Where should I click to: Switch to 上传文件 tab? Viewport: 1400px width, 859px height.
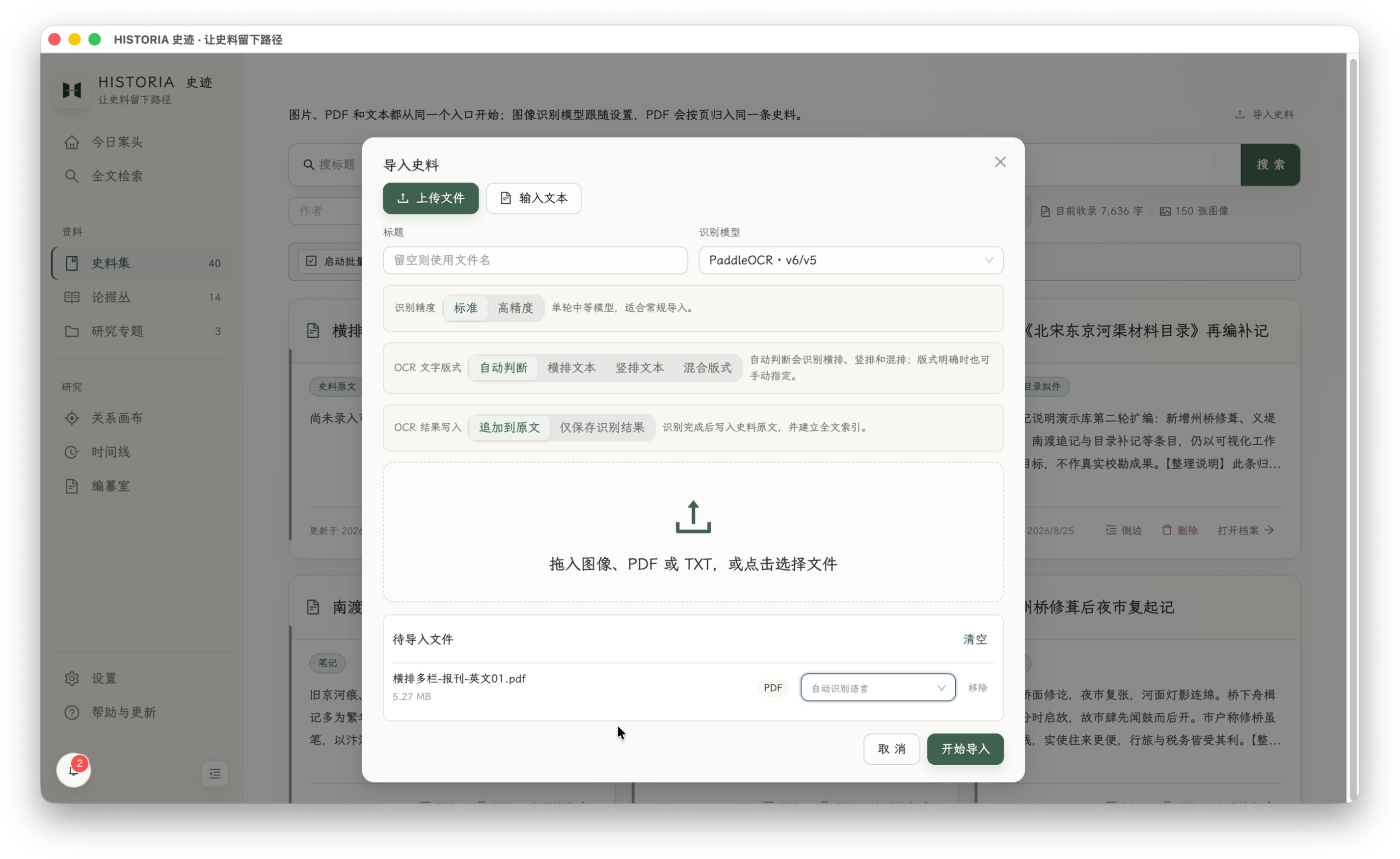(x=430, y=198)
